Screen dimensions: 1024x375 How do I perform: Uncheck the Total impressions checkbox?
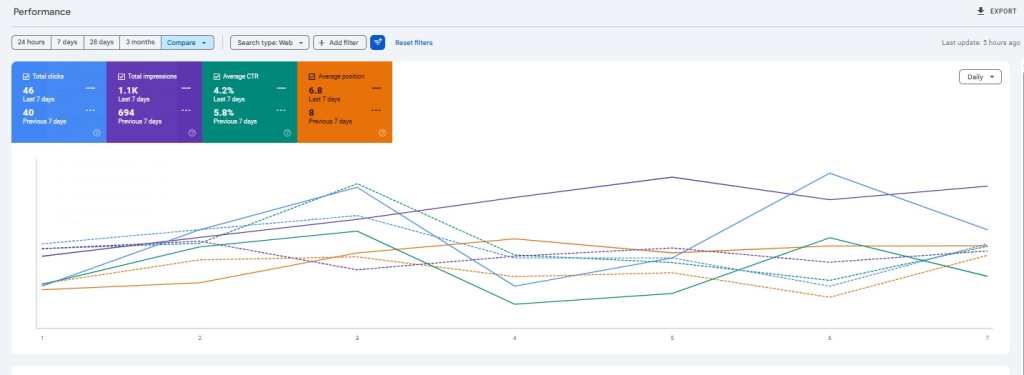(x=121, y=76)
